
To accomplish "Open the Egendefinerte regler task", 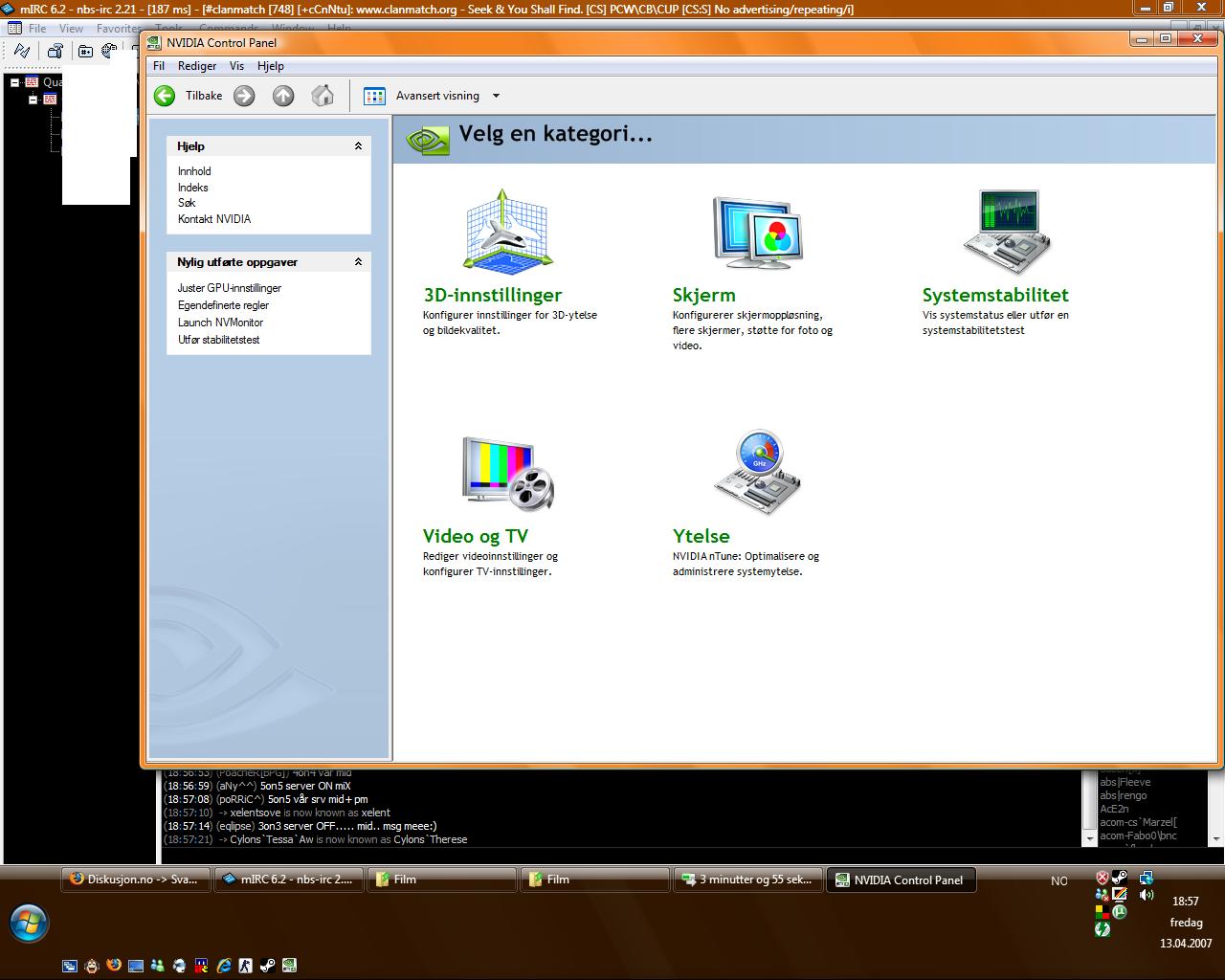I will click(224, 305).
